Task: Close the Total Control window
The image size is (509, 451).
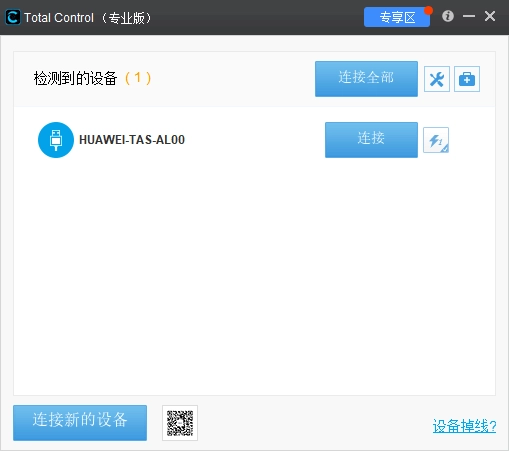Action: tap(490, 16)
